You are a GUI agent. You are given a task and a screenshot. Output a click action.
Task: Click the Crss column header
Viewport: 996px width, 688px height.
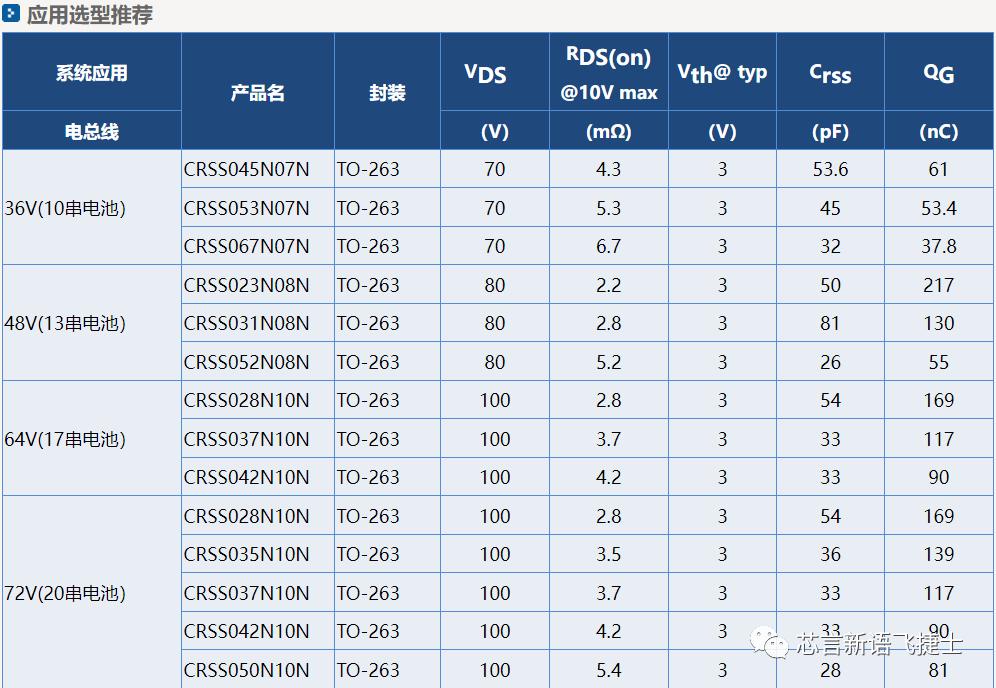click(830, 72)
